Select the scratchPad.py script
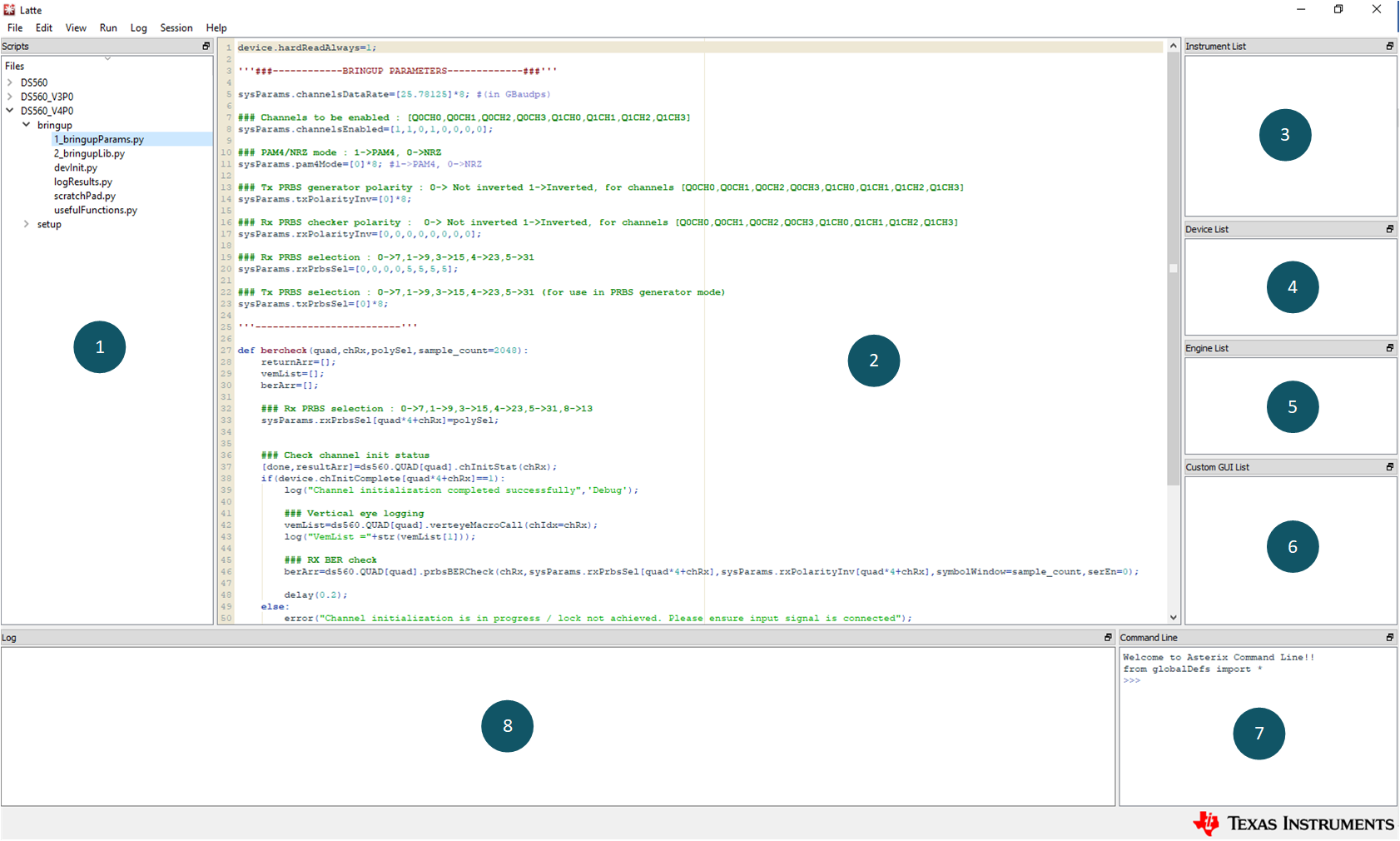1400x841 pixels. coord(84,196)
